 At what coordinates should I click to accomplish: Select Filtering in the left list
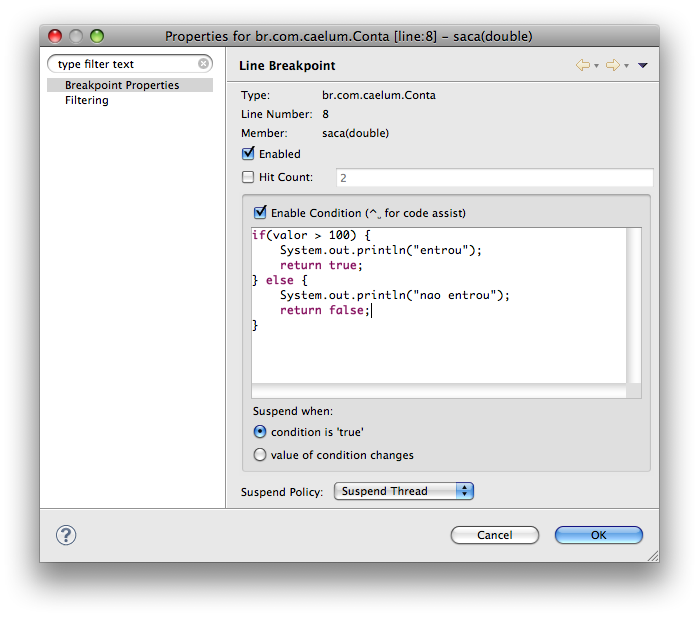point(87,100)
